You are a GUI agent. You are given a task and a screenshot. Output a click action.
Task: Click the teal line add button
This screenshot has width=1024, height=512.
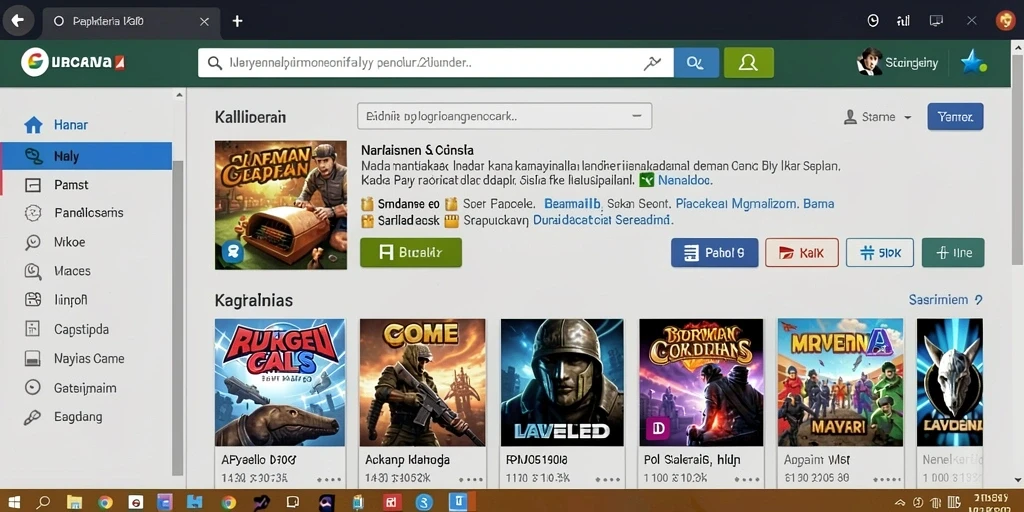coord(953,252)
